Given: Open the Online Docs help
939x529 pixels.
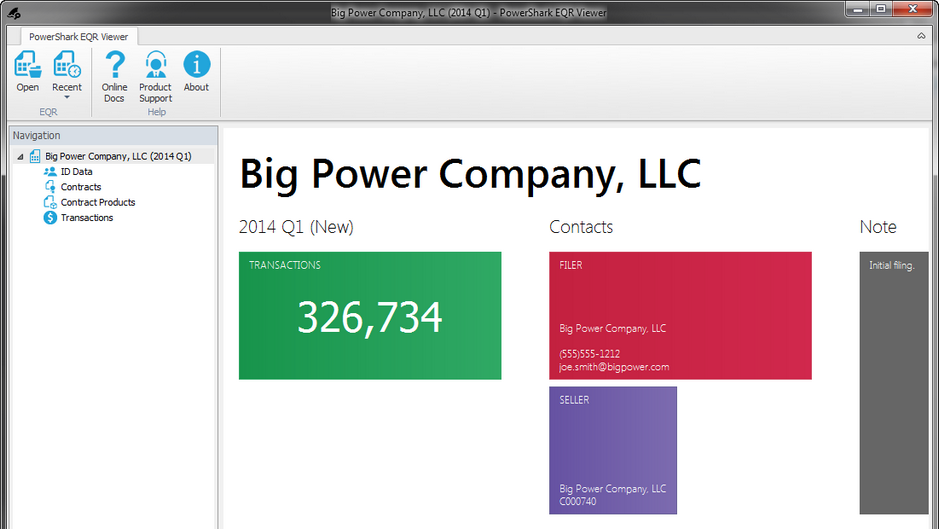Looking at the screenshot, I should pyautogui.click(x=114, y=77).
